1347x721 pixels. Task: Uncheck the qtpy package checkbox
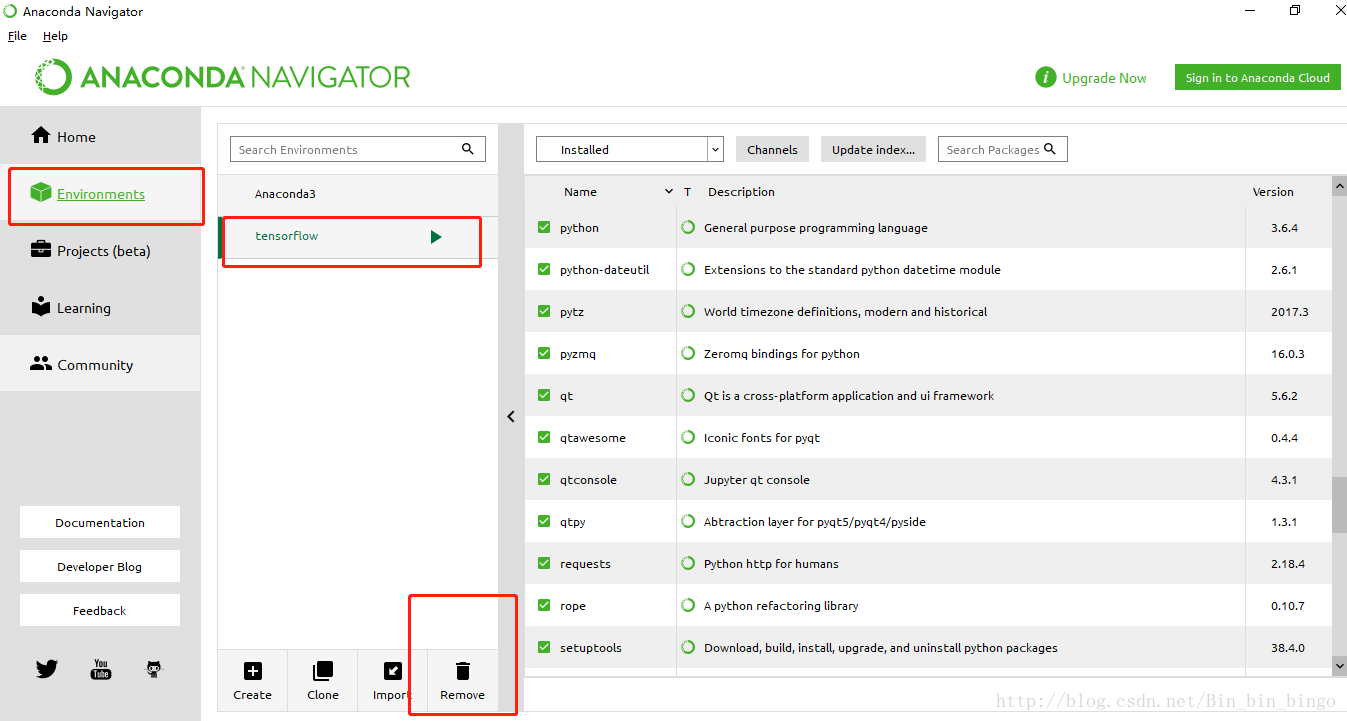544,521
